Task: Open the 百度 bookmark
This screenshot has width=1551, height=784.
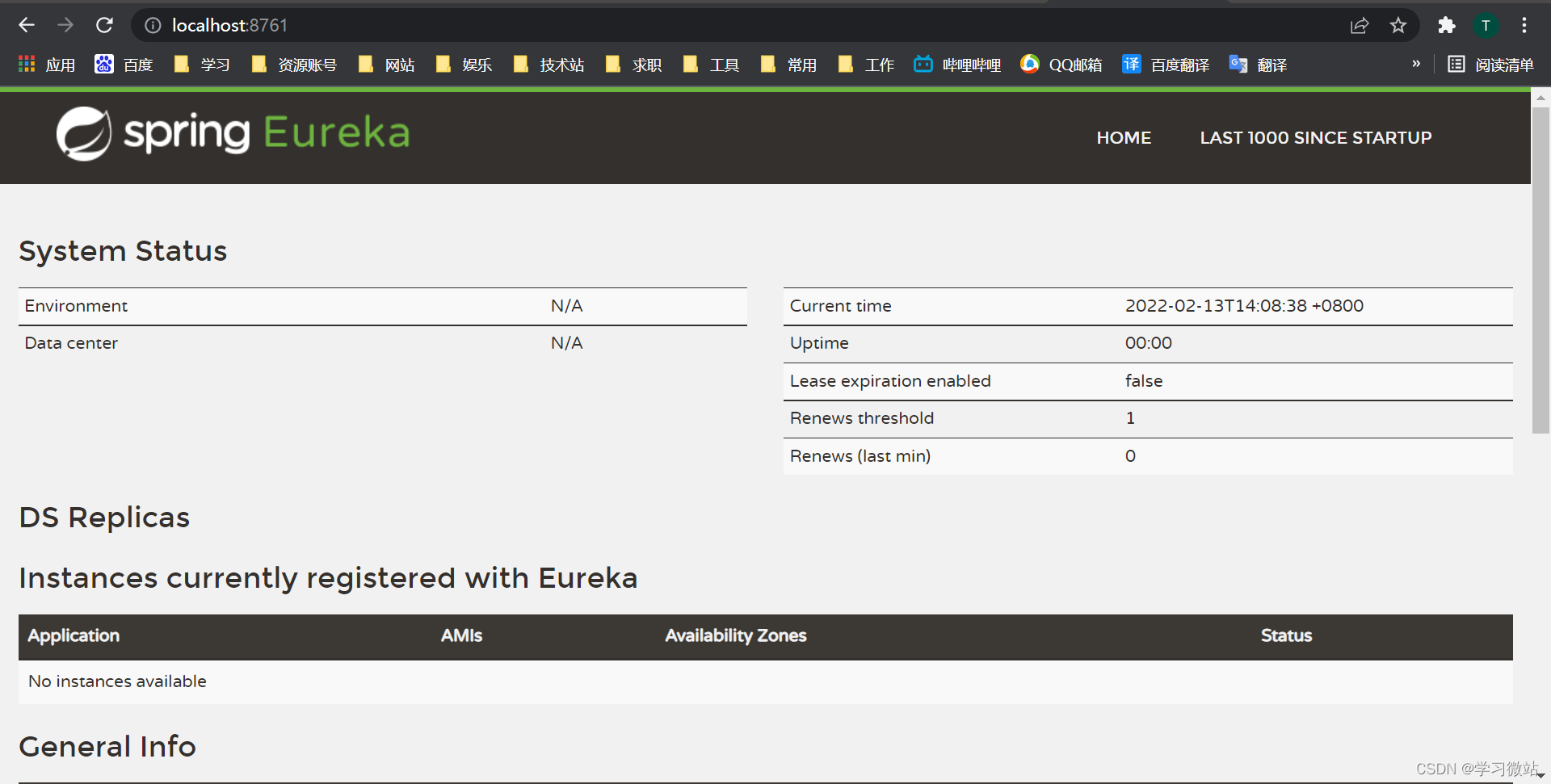Action: click(x=124, y=65)
